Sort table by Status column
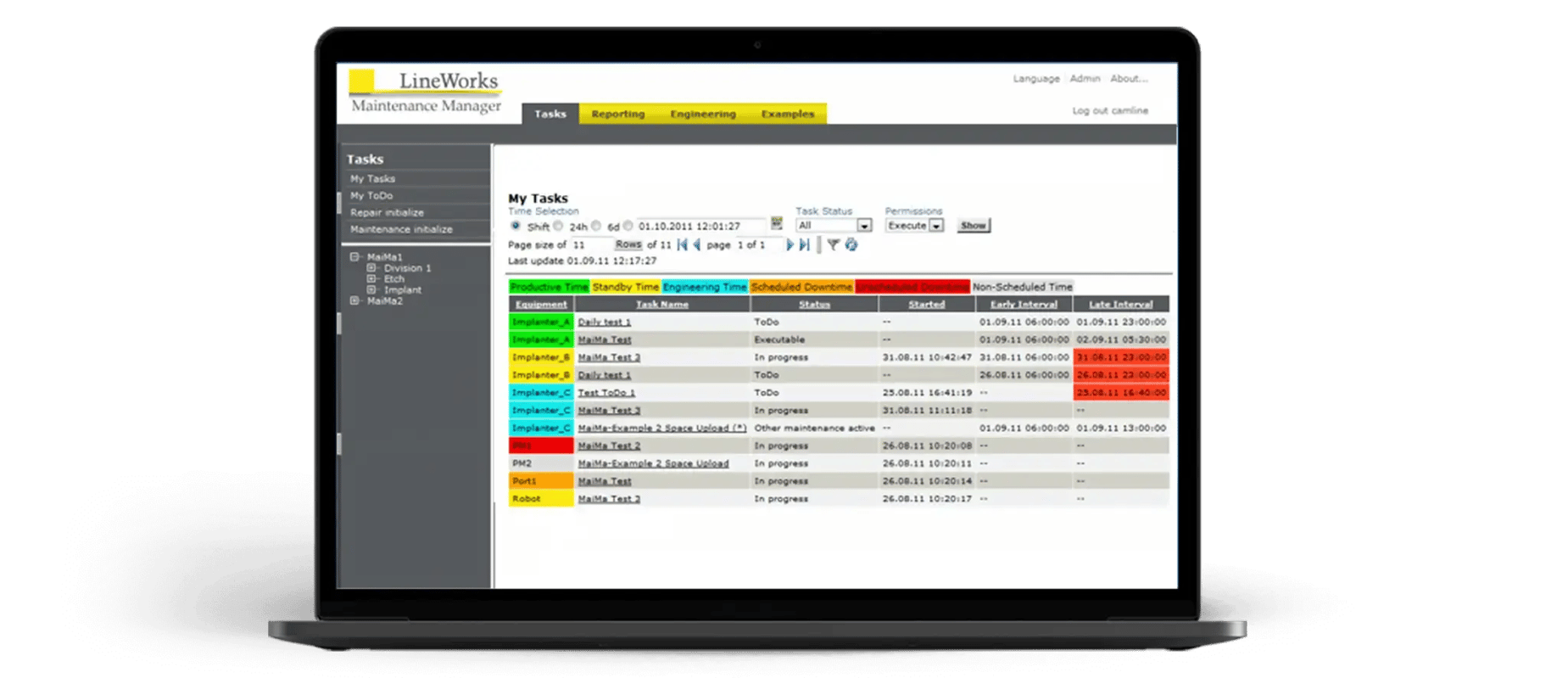 tap(814, 305)
